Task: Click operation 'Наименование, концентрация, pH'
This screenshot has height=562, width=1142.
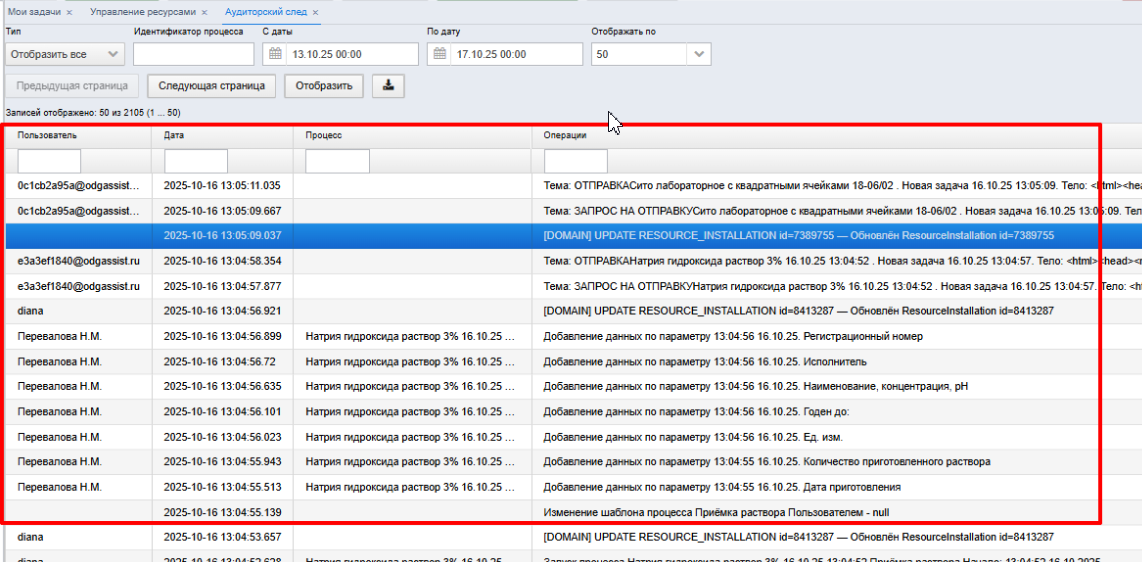Action: click(x=757, y=387)
